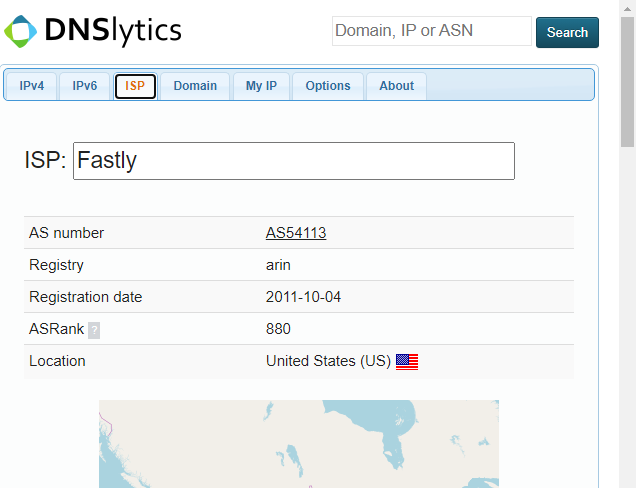Click the scrollbar down arrow

(x=627, y=480)
